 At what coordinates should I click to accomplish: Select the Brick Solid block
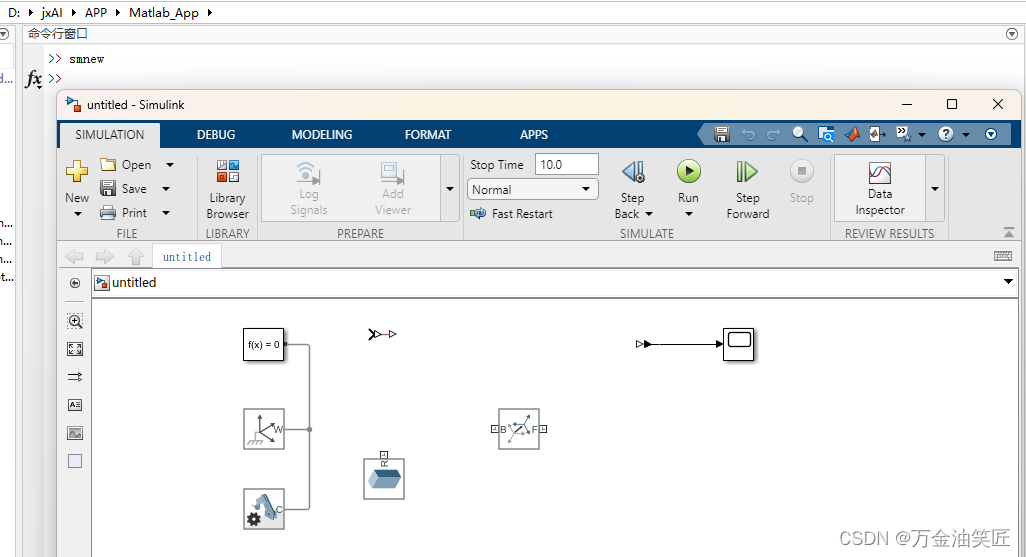click(x=384, y=478)
